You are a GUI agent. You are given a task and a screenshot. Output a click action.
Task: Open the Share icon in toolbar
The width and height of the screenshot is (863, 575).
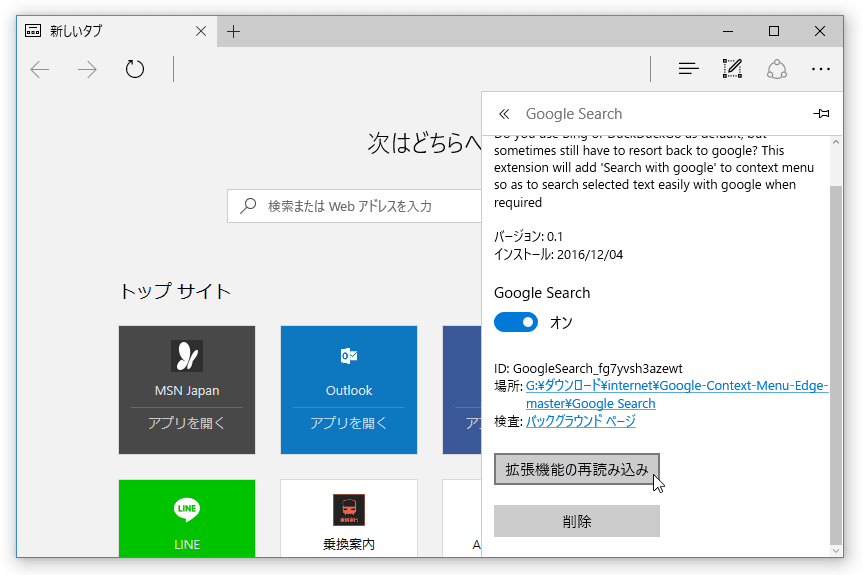click(x=777, y=69)
